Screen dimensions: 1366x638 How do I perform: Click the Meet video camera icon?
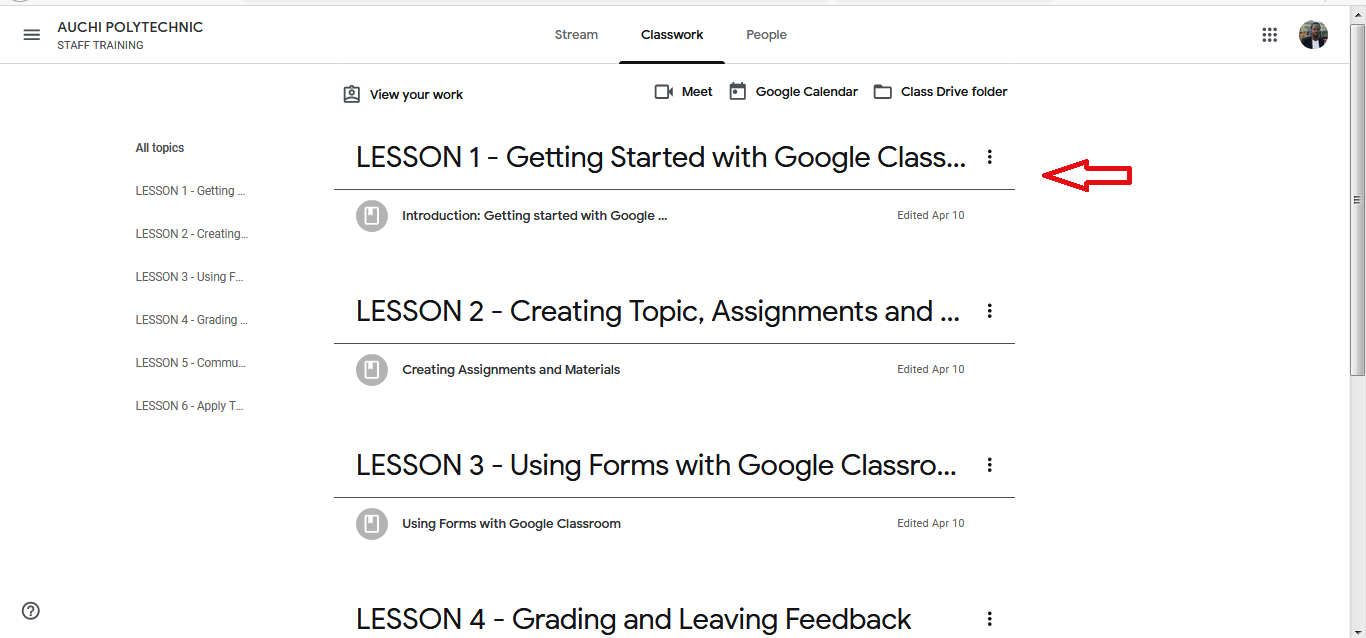pos(664,92)
